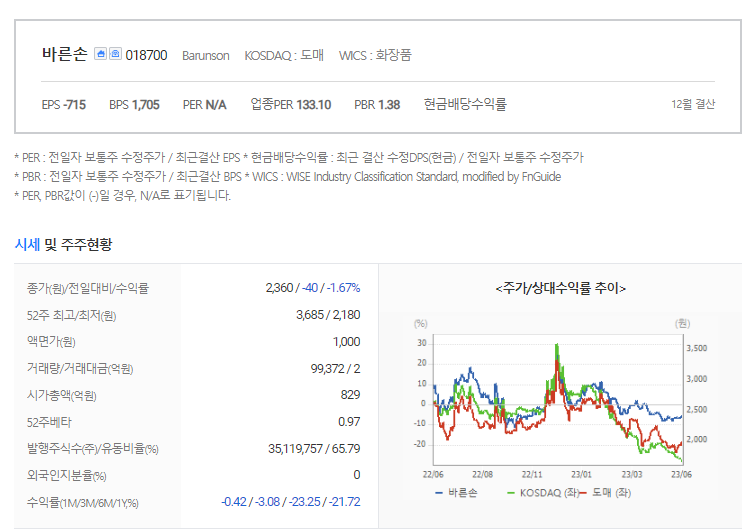Image resolution: width=744 pixels, height=532 pixels.
Task: Click the 12월 결산 text
Action: coord(693,104)
